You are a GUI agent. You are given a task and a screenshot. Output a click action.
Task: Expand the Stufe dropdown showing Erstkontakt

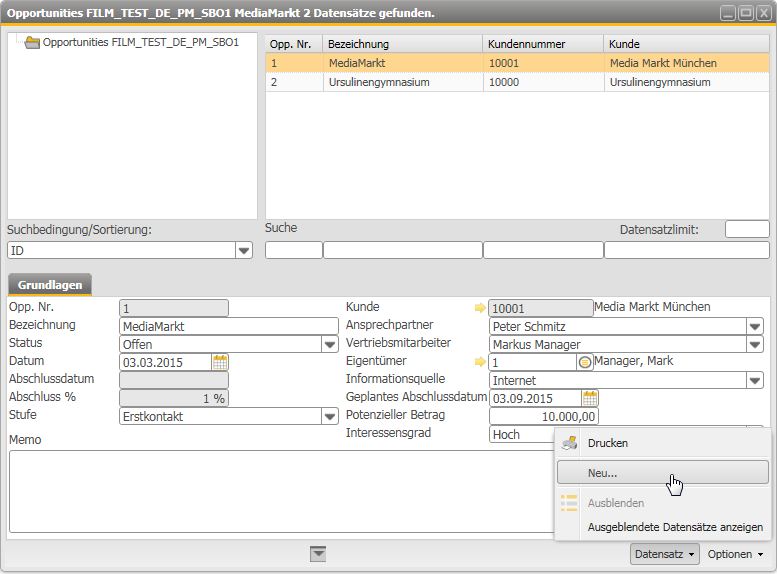coord(330,416)
